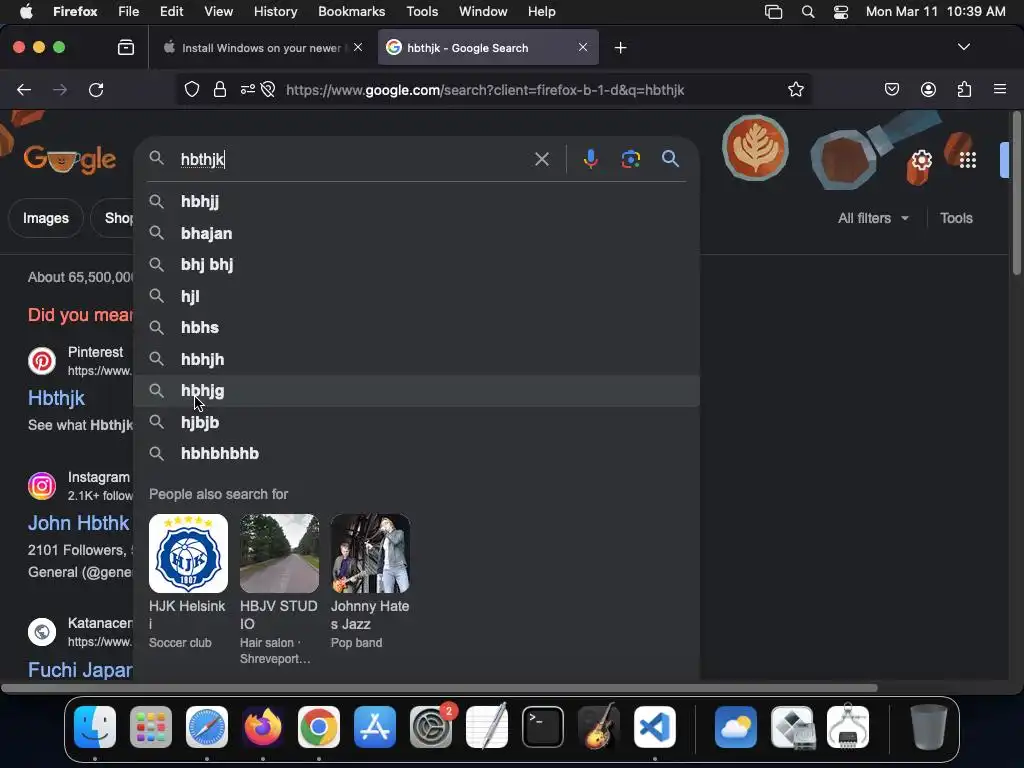Click the Google doodle logo

coord(69,159)
